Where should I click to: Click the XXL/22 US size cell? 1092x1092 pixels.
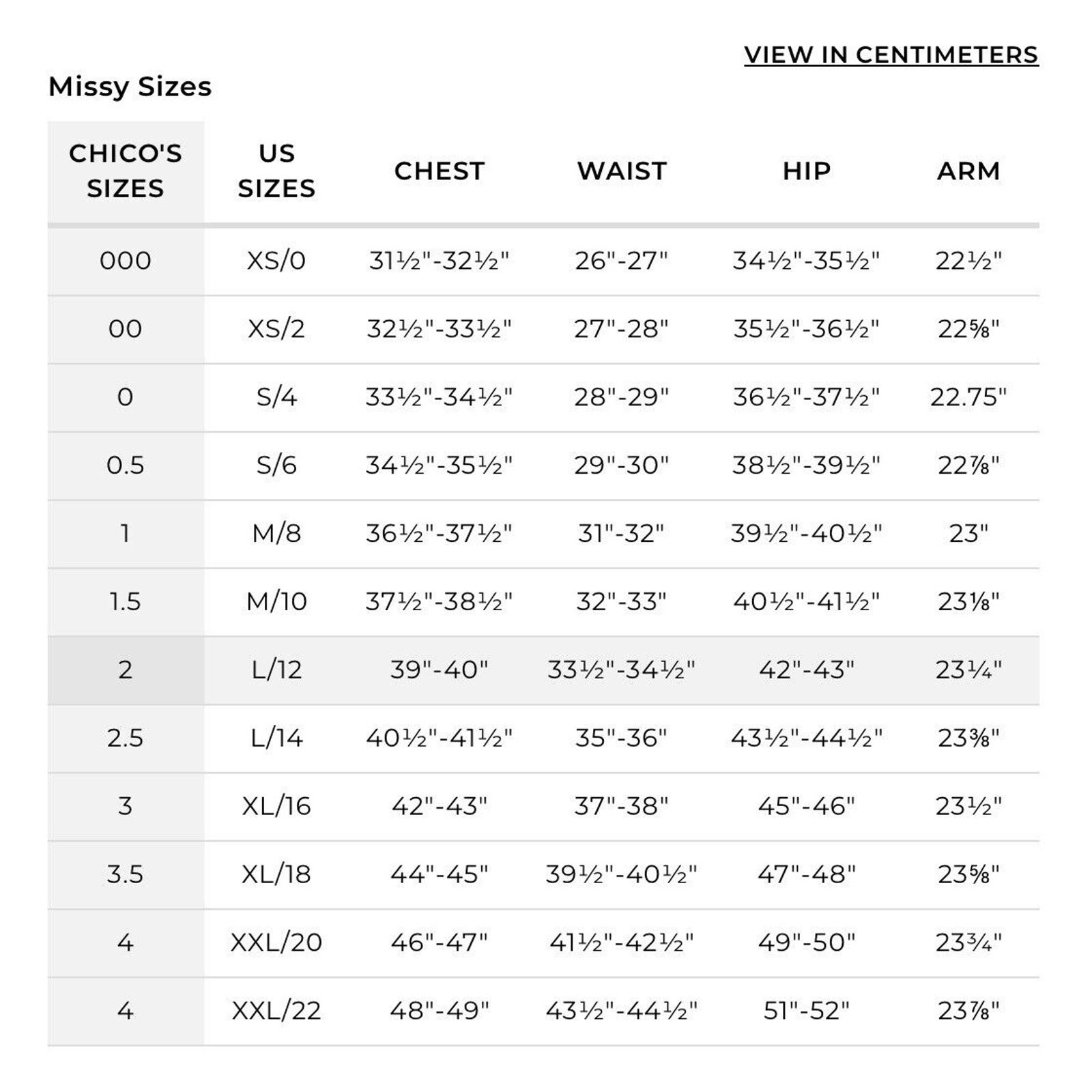point(276,1011)
